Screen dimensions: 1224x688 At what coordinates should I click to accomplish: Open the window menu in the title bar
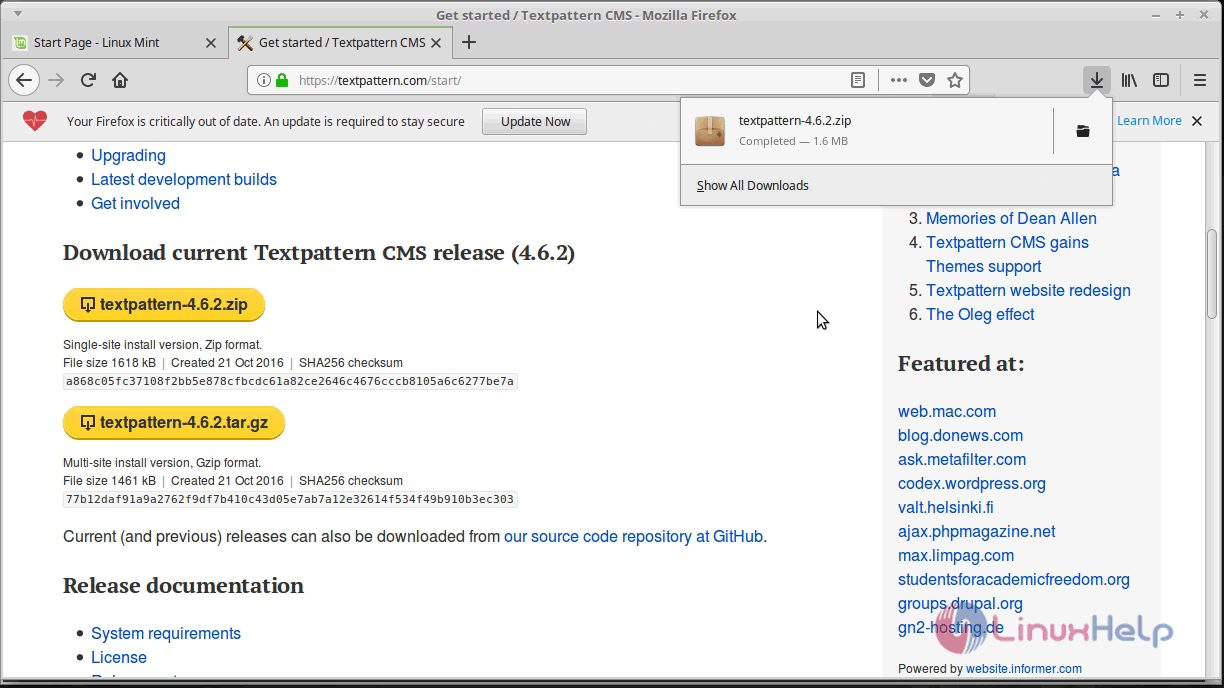click(x=19, y=14)
